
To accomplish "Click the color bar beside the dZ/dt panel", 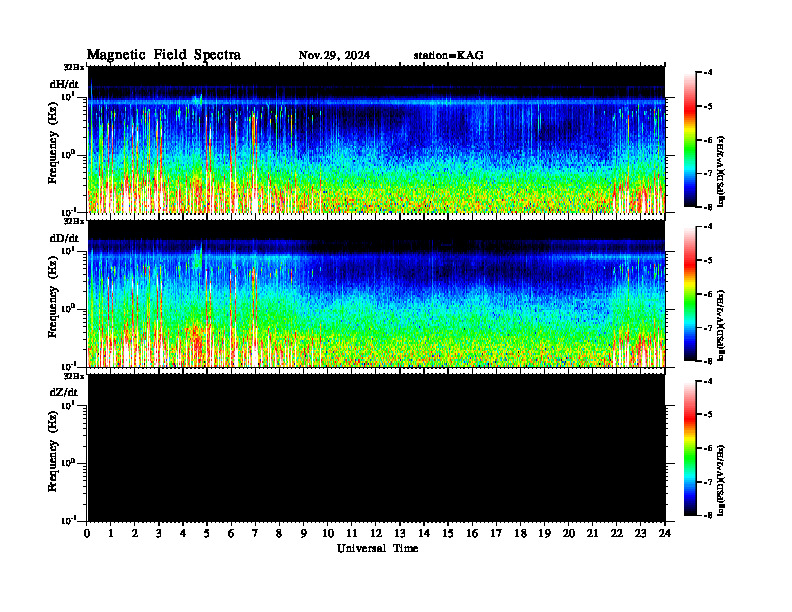I will pyautogui.click(x=689, y=448).
